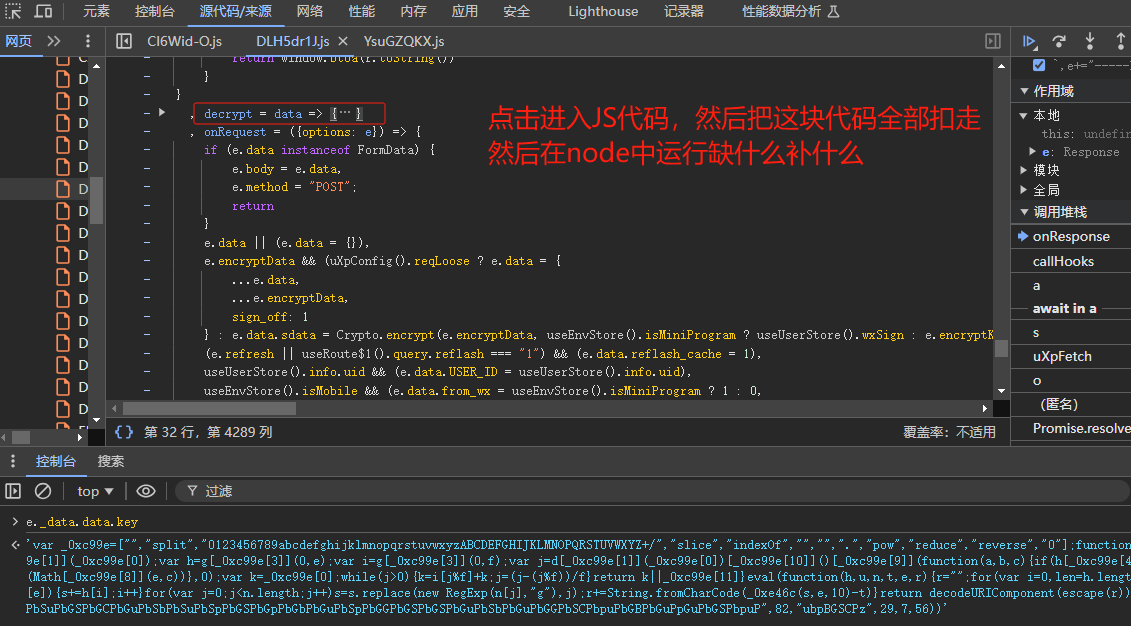This screenshot has width=1131, height=626.
Task: Expand the folded decrypt function arrow
Action: click(x=162, y=113)
